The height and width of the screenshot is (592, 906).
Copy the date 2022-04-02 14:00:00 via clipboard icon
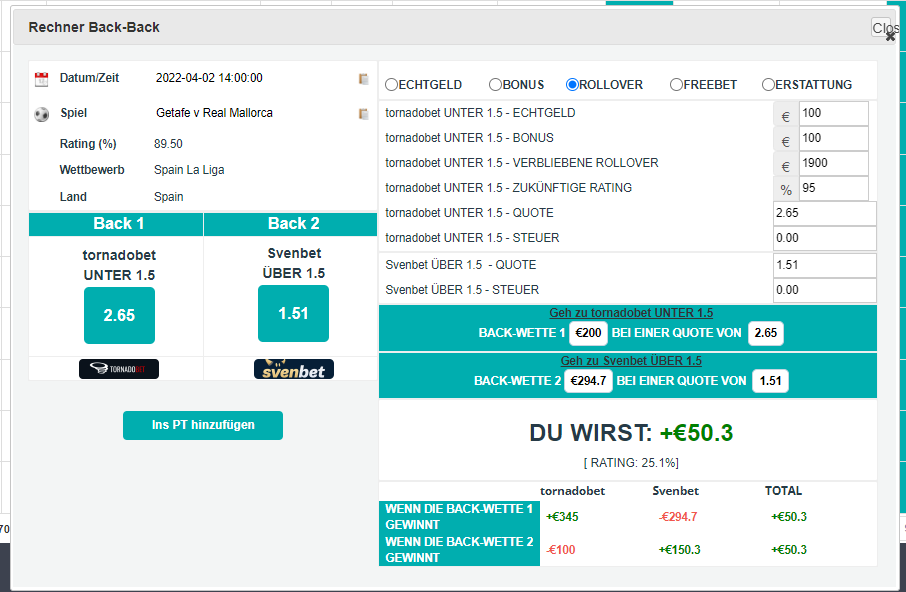pos(363,79)
